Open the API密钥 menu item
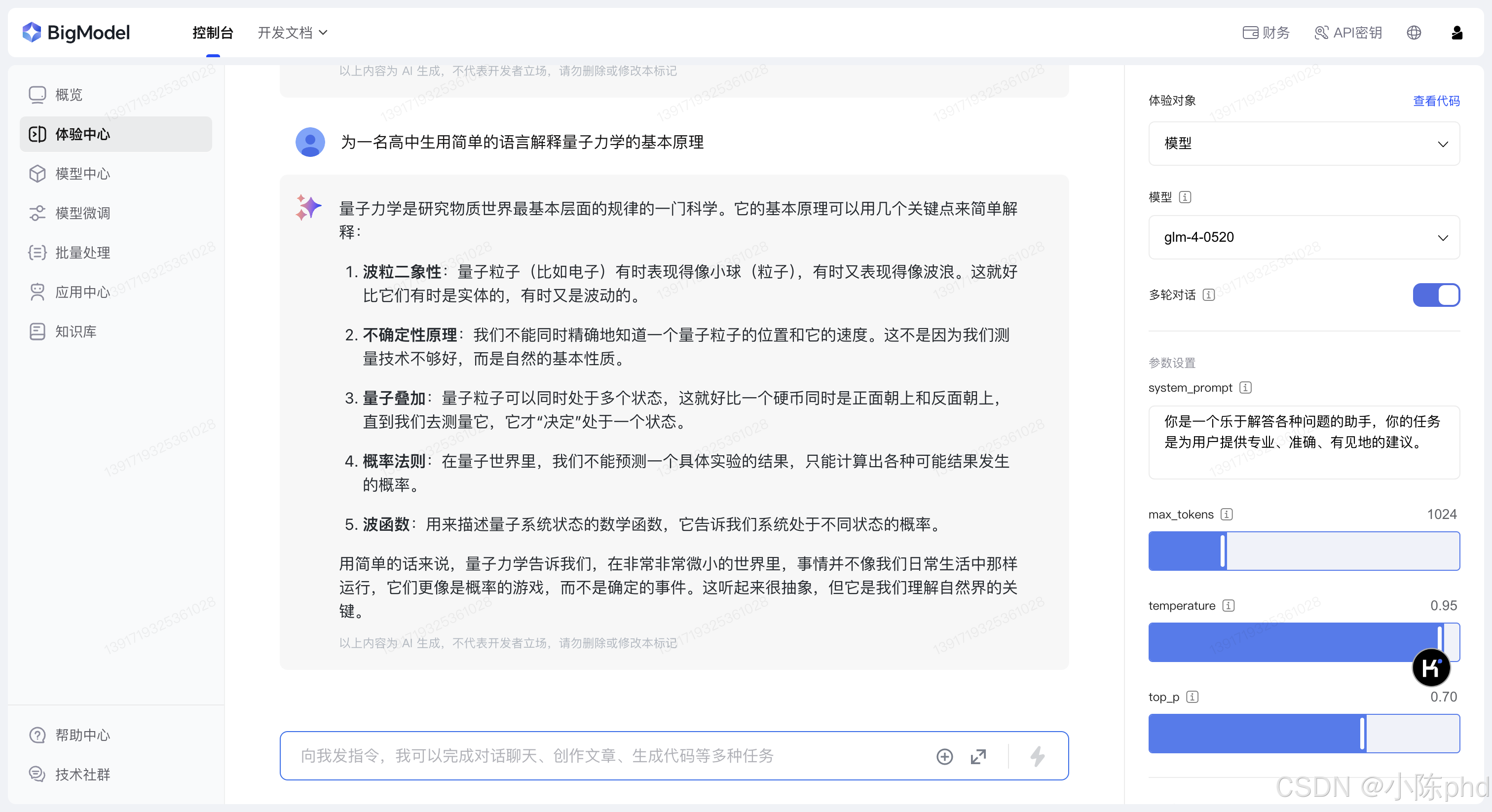 [1348, 33]
